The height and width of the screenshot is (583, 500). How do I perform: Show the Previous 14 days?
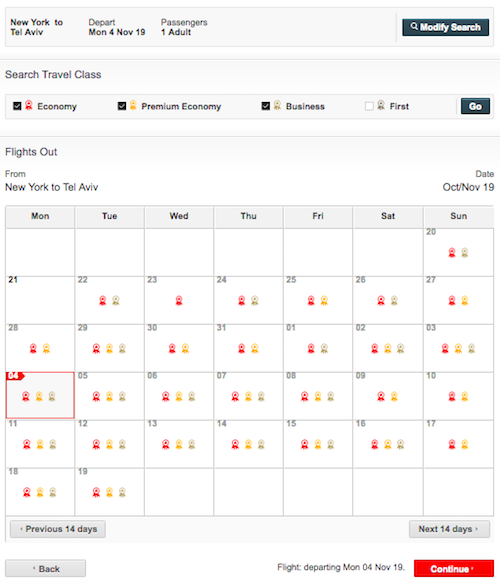point(58,529)
